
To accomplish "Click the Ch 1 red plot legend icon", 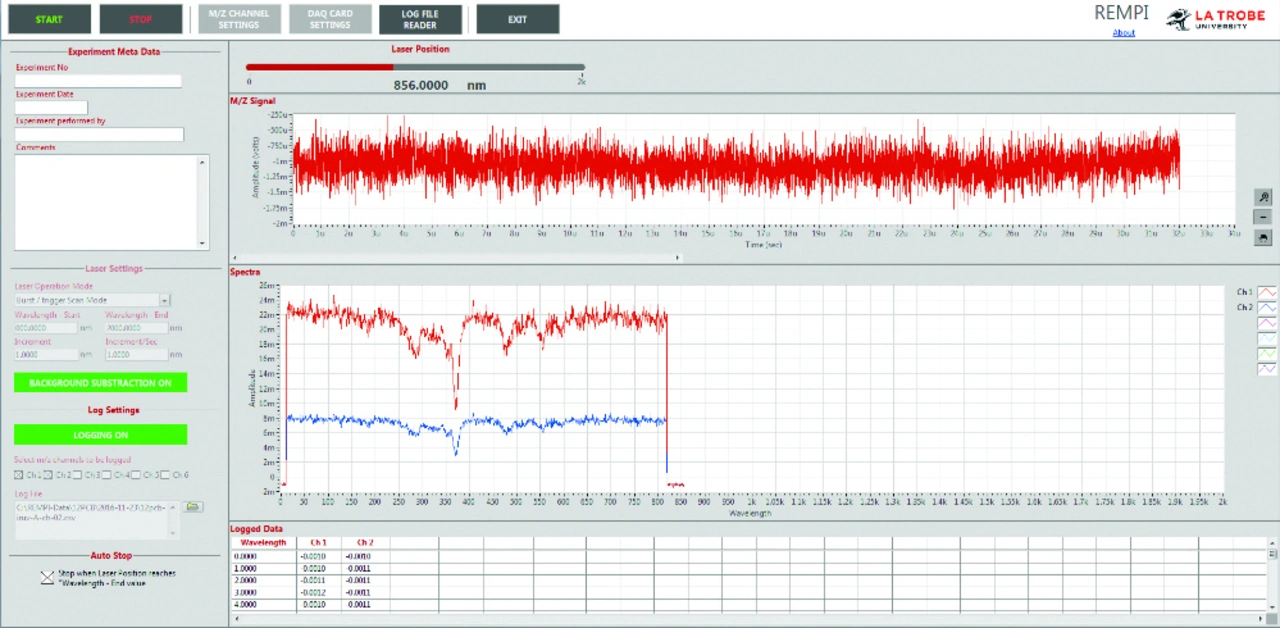I will pos(1266,291).
